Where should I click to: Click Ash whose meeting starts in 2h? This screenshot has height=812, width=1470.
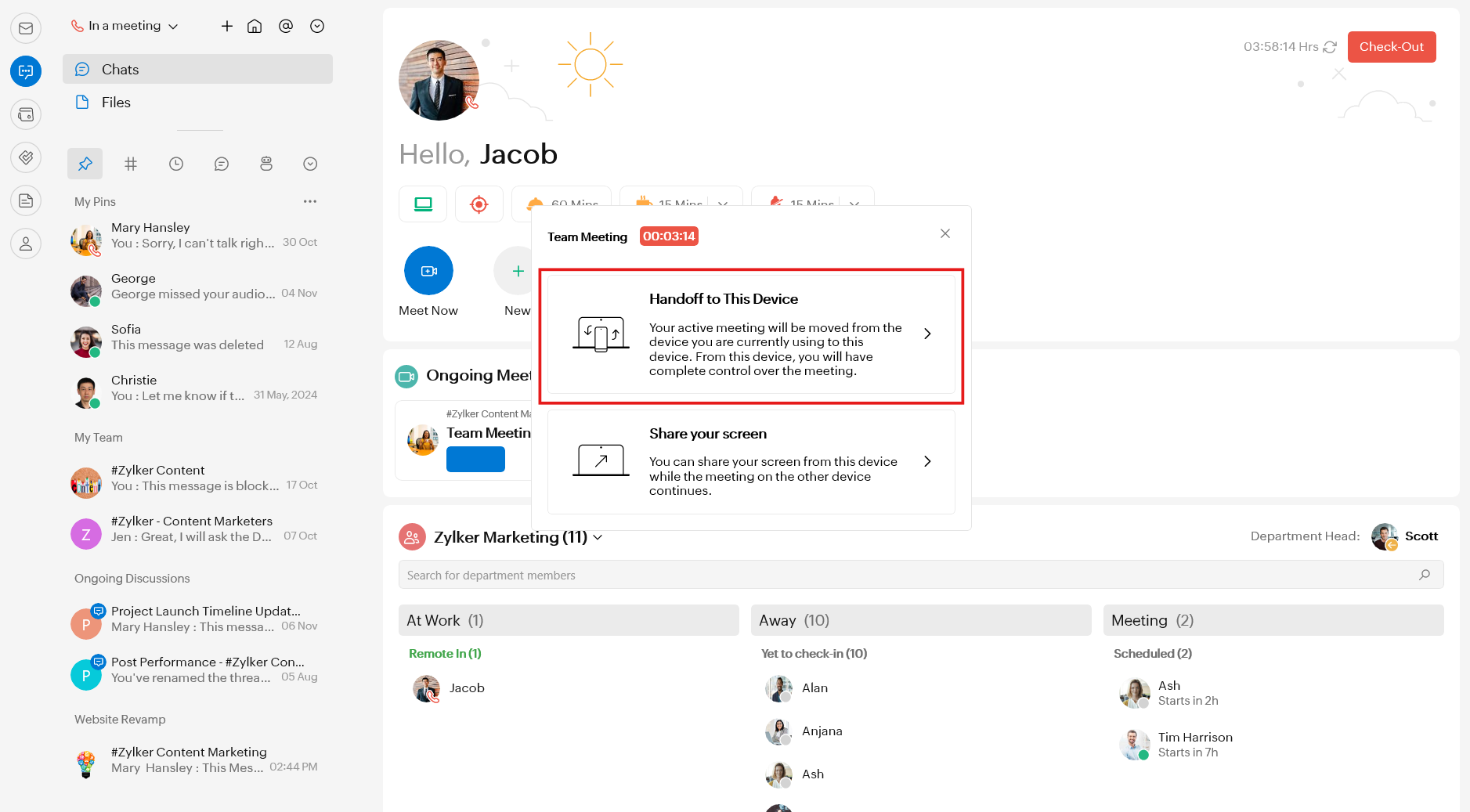(1168, 693)
